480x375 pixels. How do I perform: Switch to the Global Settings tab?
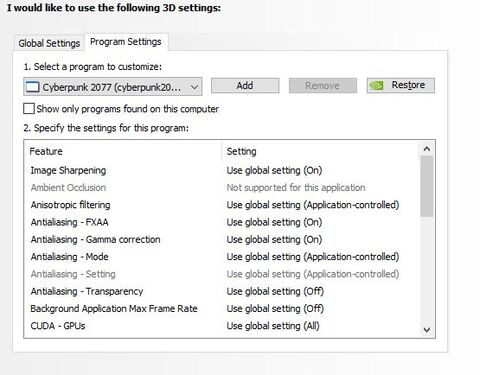point(49,43)
